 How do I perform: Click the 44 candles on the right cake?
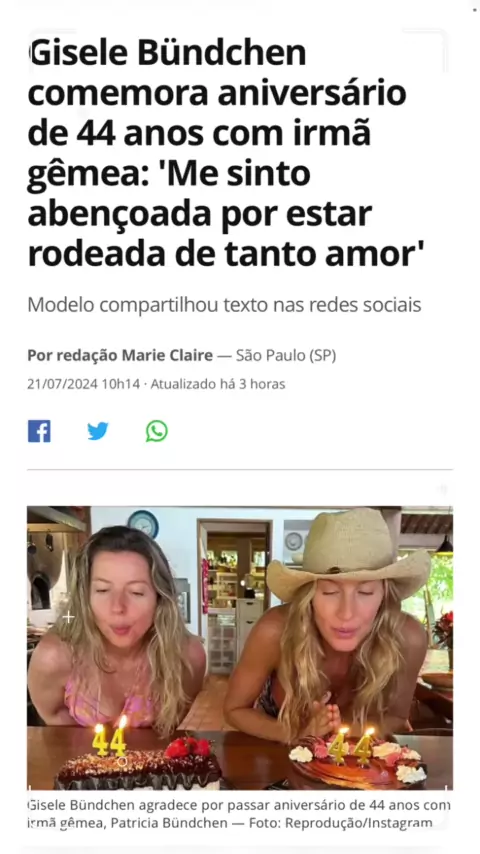351,746
